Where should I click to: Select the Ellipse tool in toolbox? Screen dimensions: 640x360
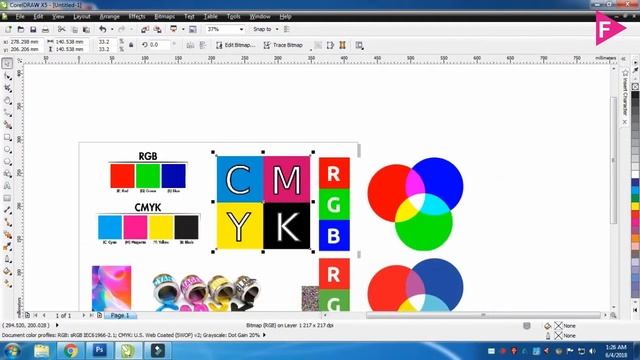coord(7,149)
